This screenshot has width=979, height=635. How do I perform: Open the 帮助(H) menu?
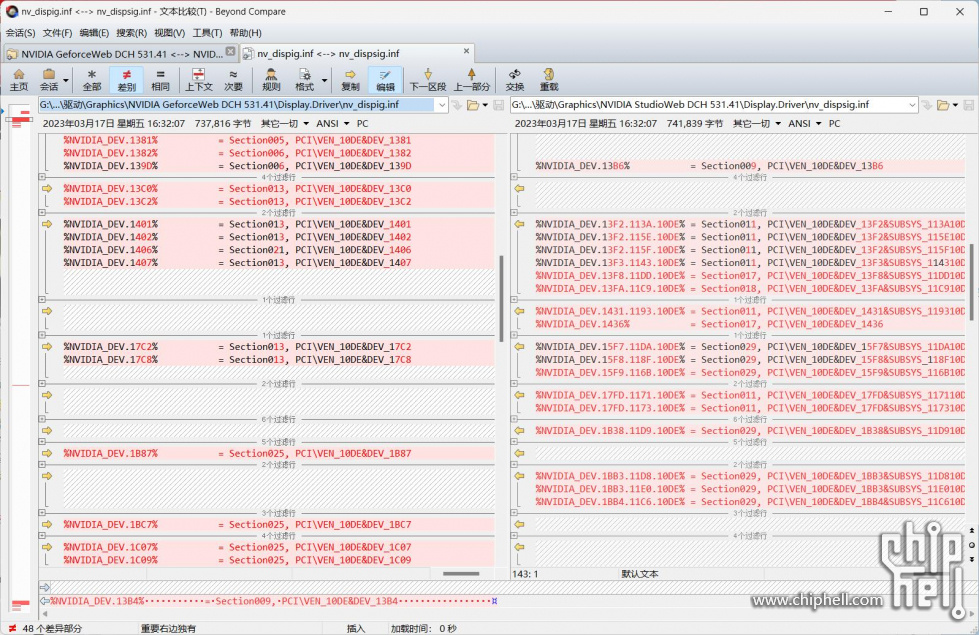245,32
